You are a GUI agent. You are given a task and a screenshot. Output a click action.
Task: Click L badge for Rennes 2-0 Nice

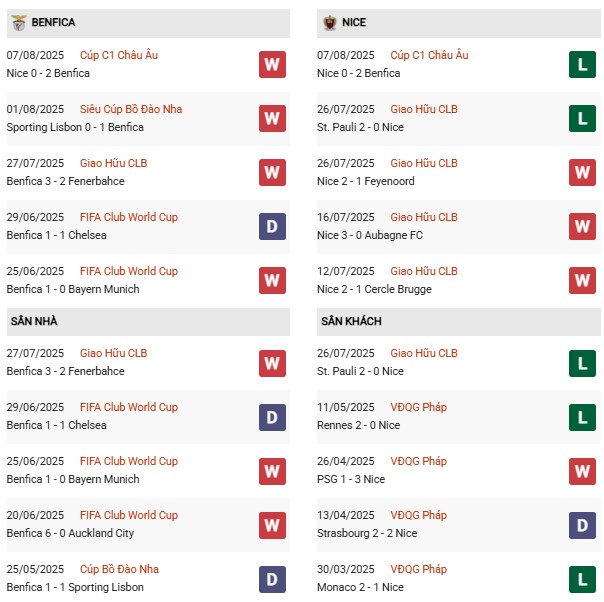pos(582,416)
